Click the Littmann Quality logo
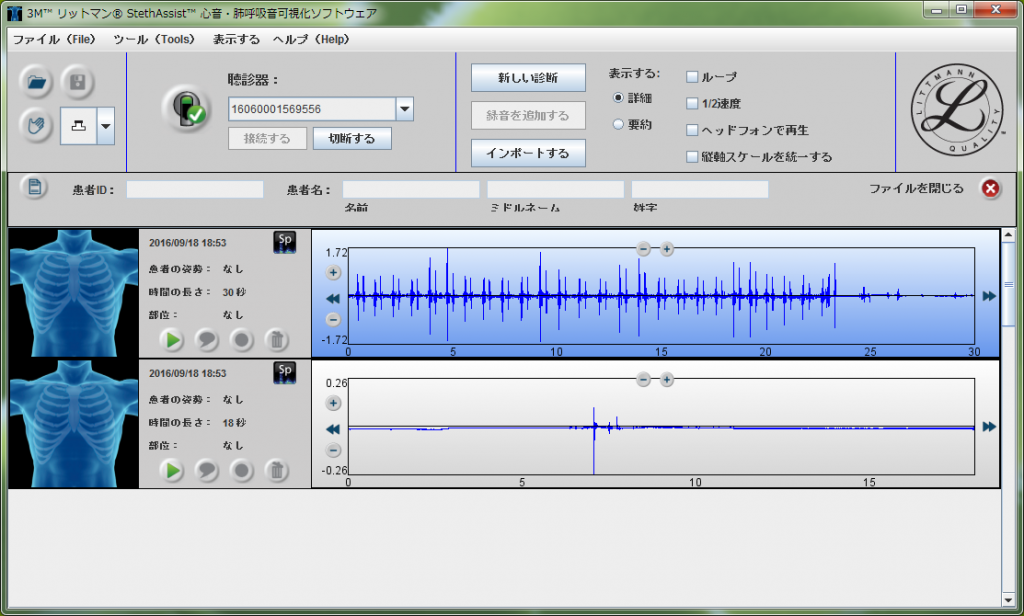The width and height of the screenshot is (1024, 616). [x=957, y=110]
